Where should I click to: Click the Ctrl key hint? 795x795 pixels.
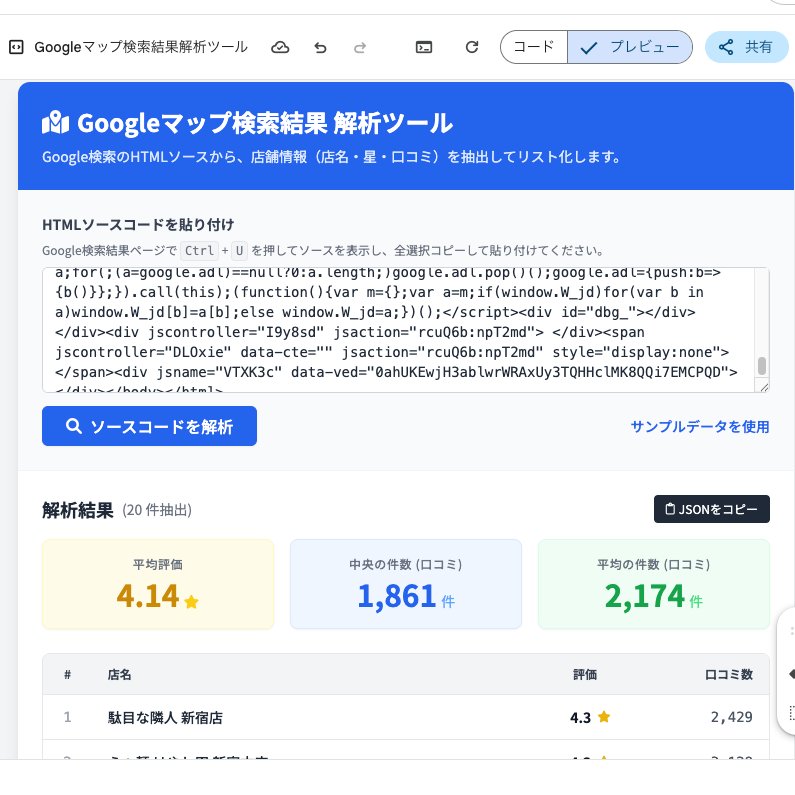coord(199,250)
